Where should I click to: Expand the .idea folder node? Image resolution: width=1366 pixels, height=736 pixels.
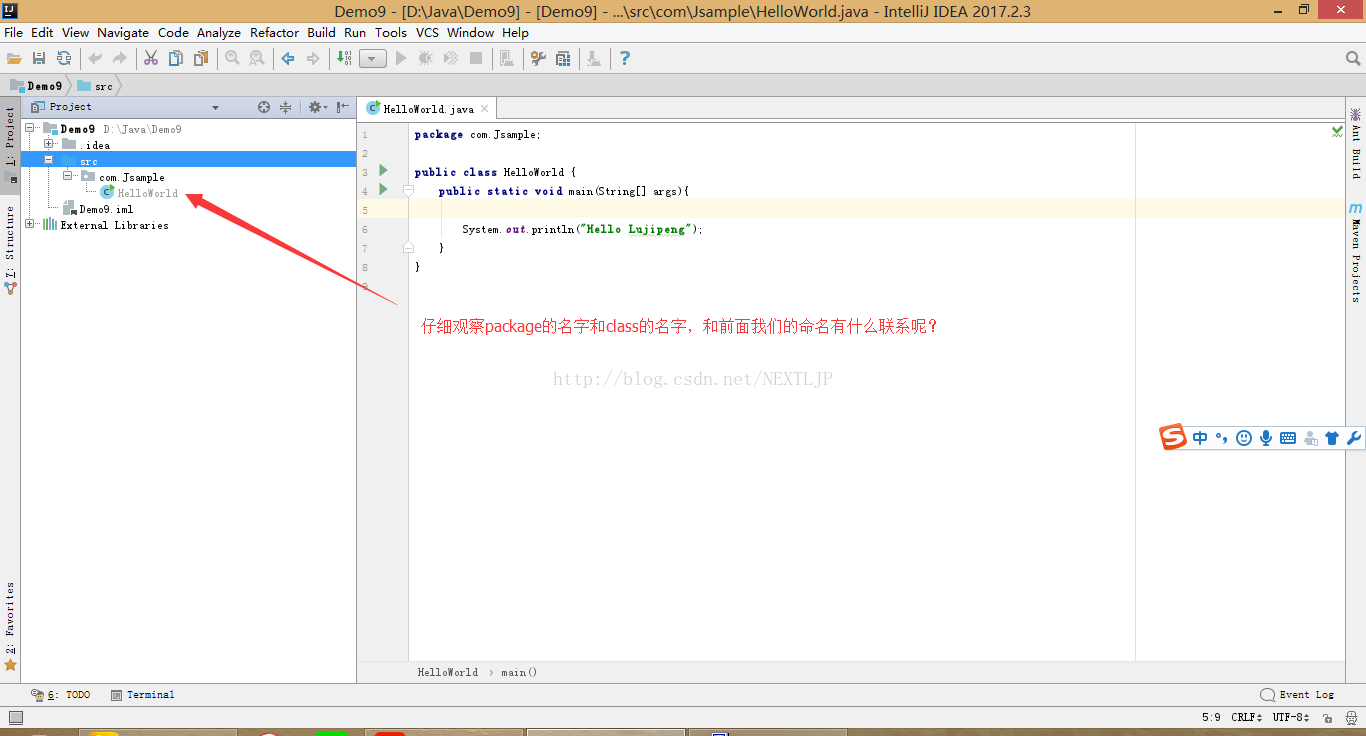point(48,144)
